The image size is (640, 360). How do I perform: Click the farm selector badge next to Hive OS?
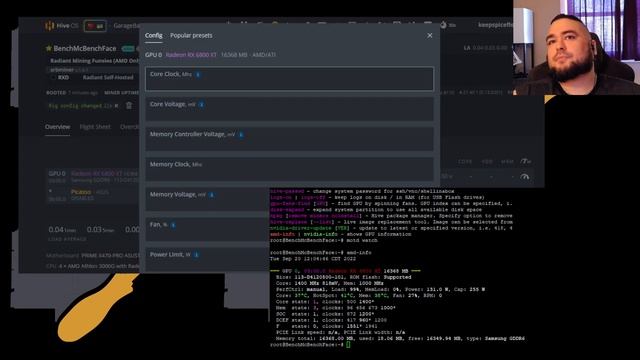(95, 26)
